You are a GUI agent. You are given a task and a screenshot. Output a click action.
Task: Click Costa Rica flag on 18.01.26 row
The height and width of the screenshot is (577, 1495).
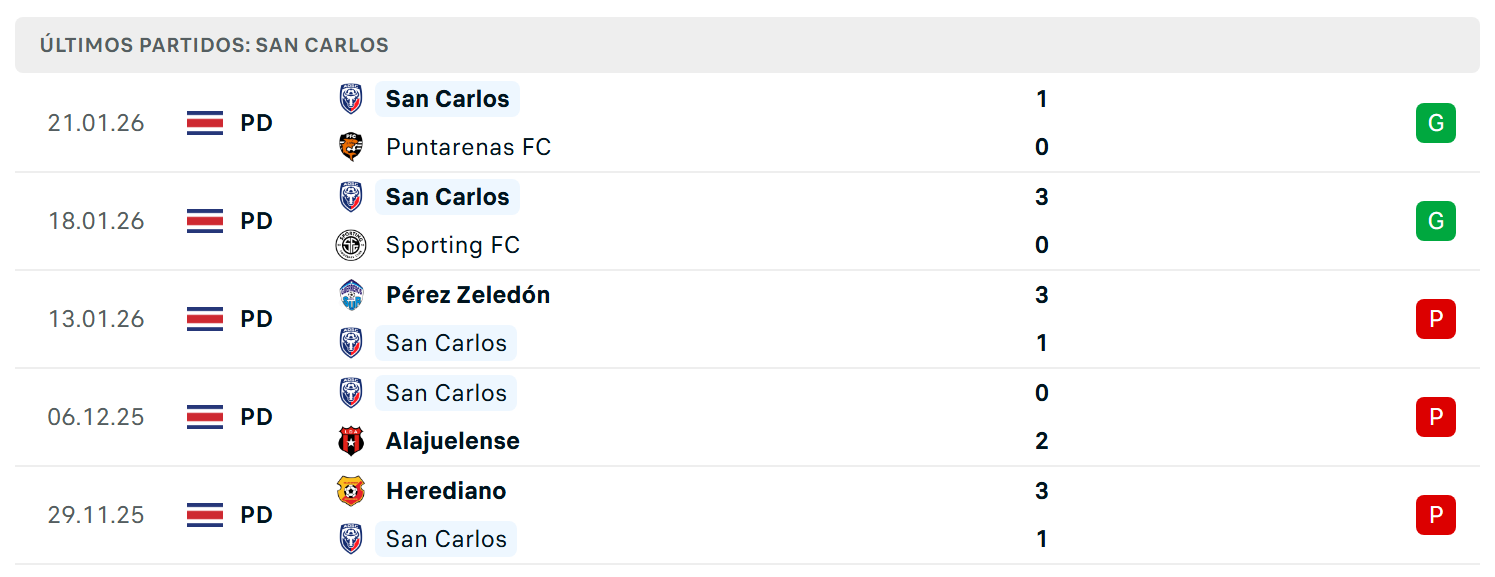[x=205, y=221]
